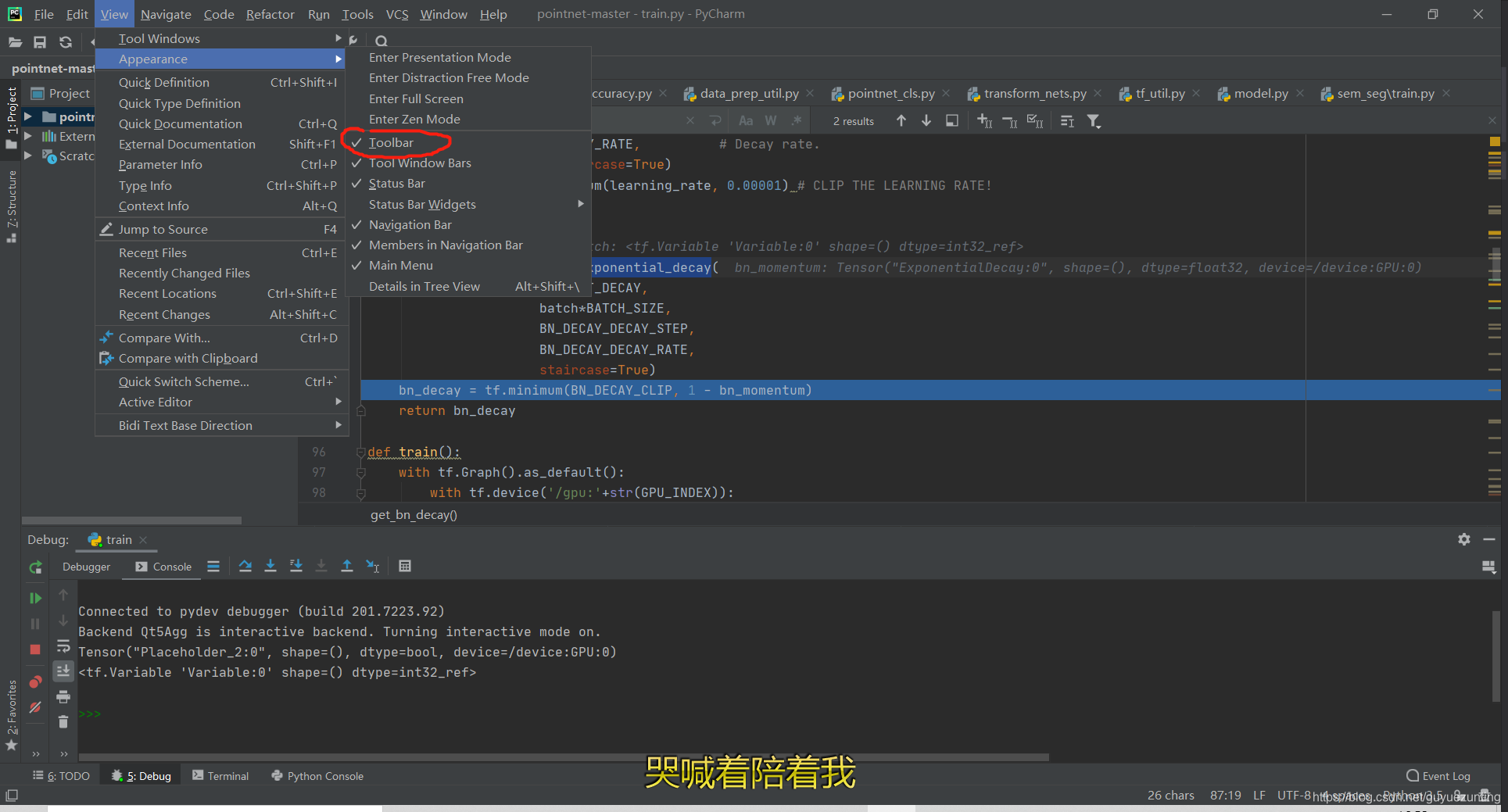Screen dimensions: 1508x812
Task: Expand pointnet project tree node
Action: click(27, 116)
